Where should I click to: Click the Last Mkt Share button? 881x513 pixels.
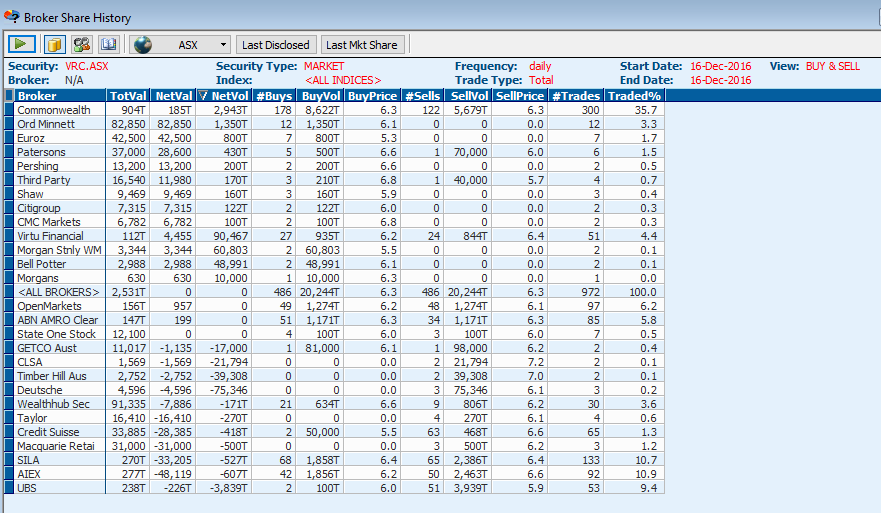(361, 44)
